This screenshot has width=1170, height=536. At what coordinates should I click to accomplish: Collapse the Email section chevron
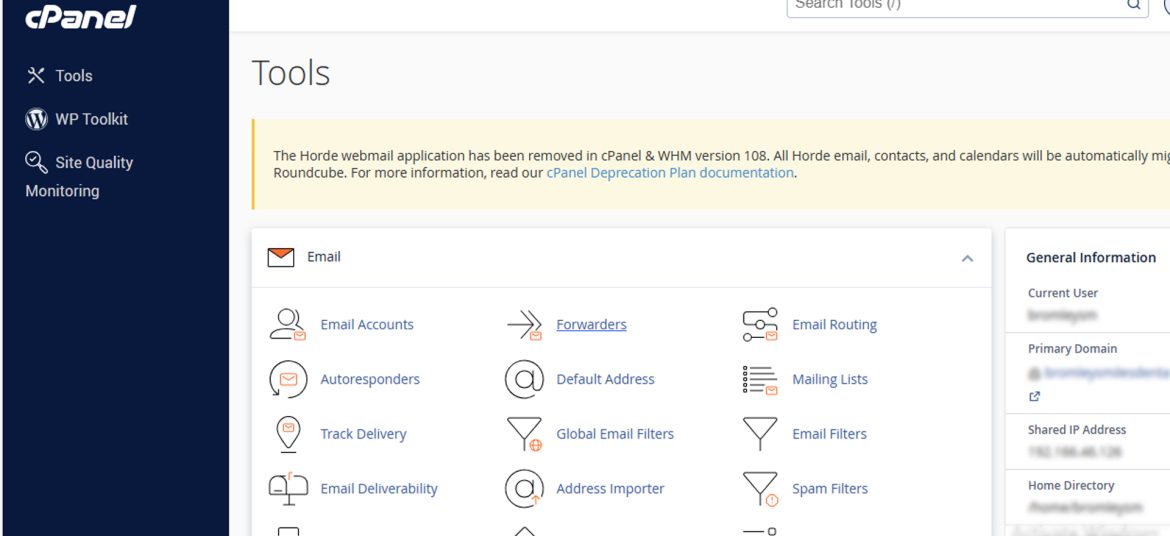[967, 258]
